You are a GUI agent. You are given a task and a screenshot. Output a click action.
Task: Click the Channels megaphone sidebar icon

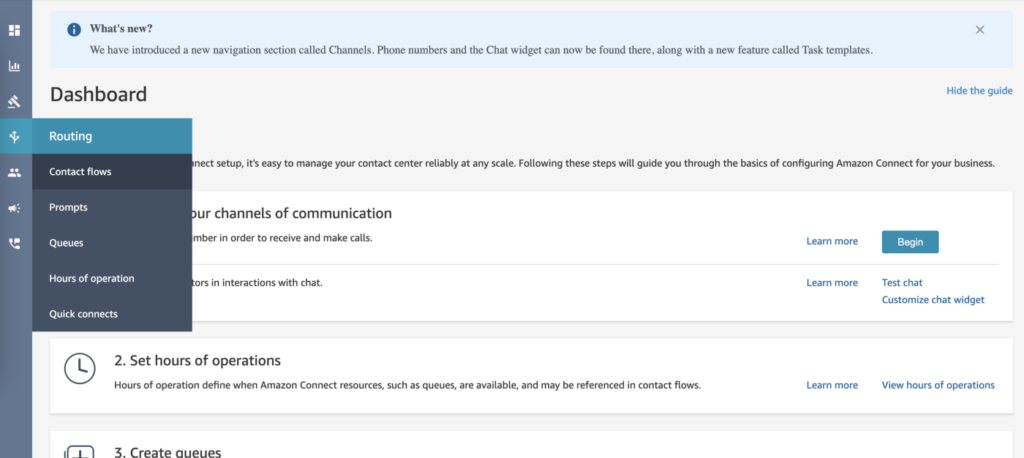[14, 208]
